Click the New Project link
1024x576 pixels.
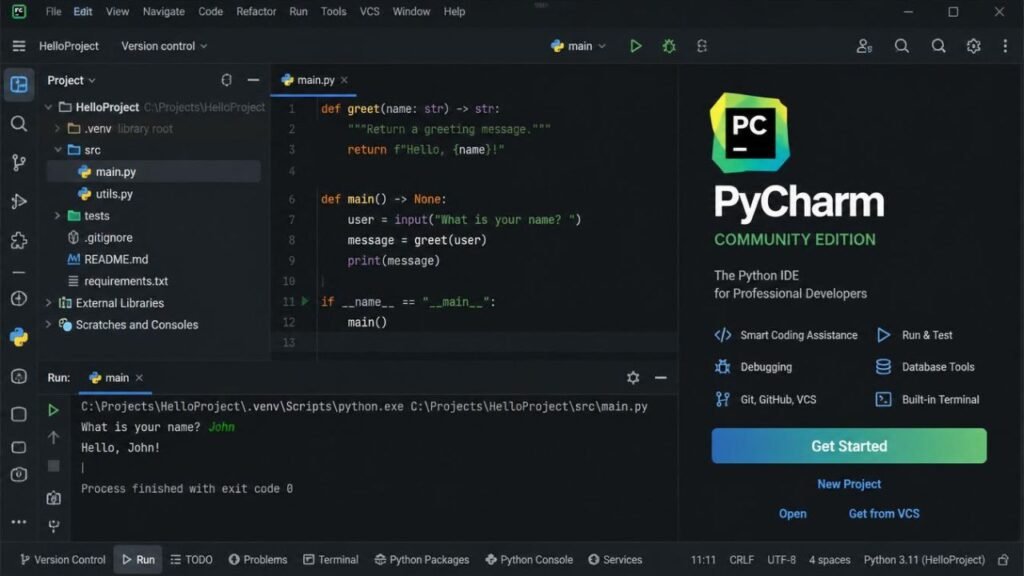click(x=849, y=484)
